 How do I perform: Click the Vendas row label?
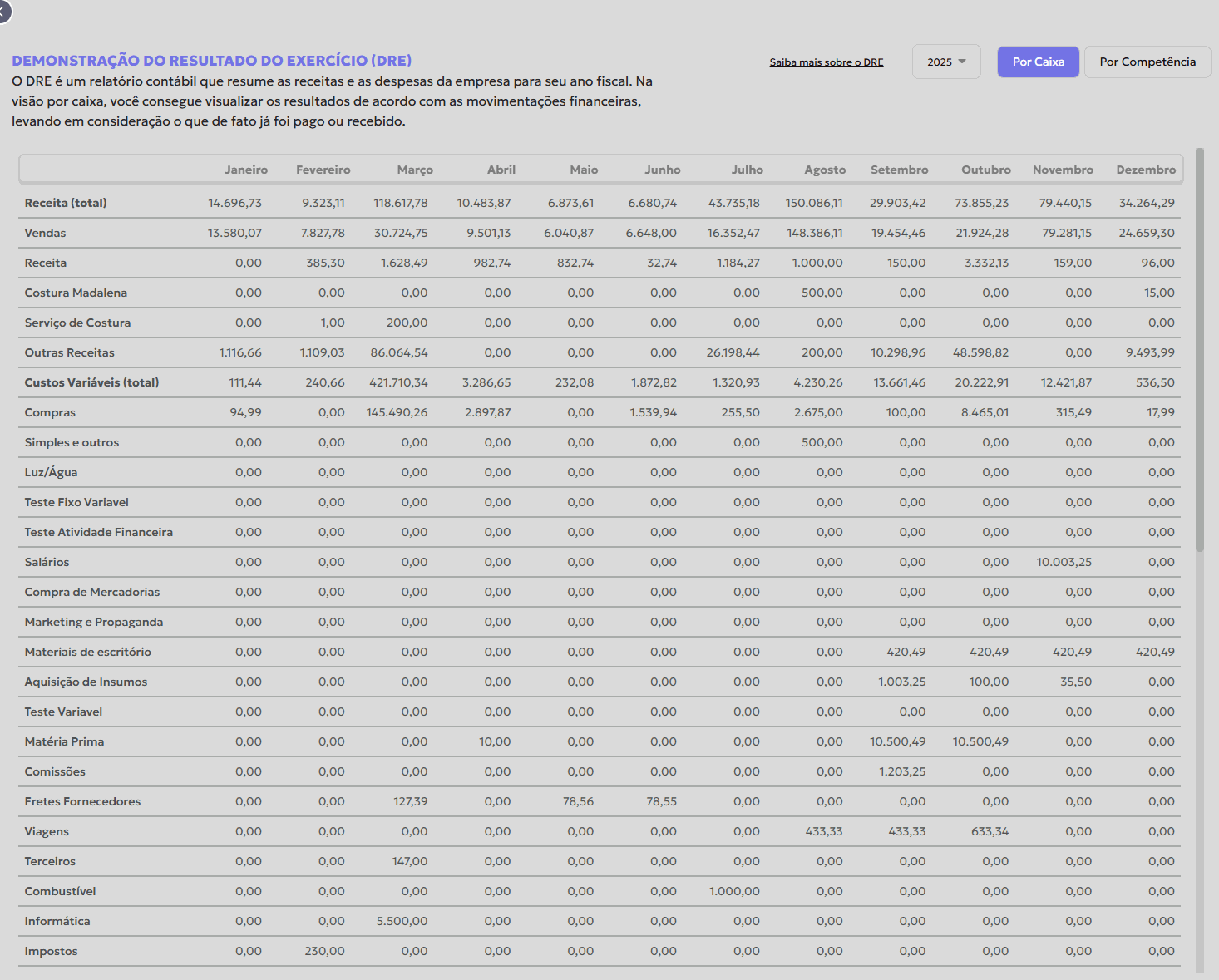(45, 233)
